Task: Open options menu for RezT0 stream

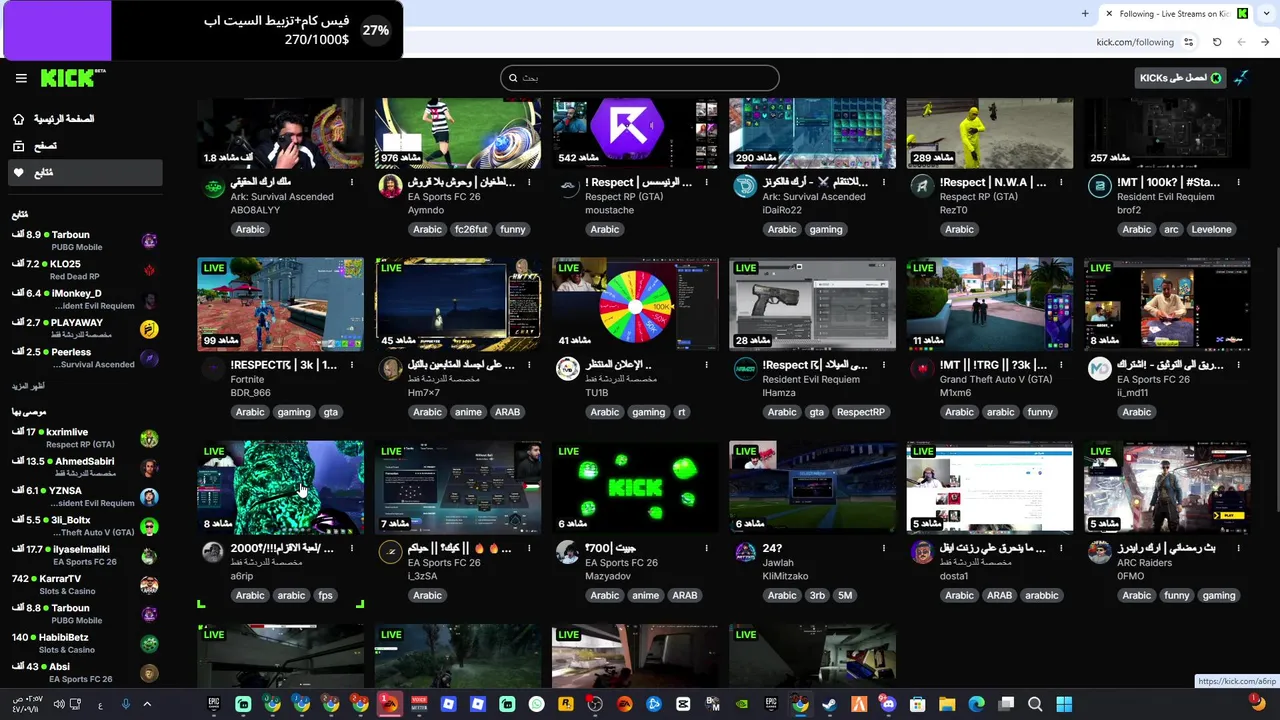Action: 1061,182
